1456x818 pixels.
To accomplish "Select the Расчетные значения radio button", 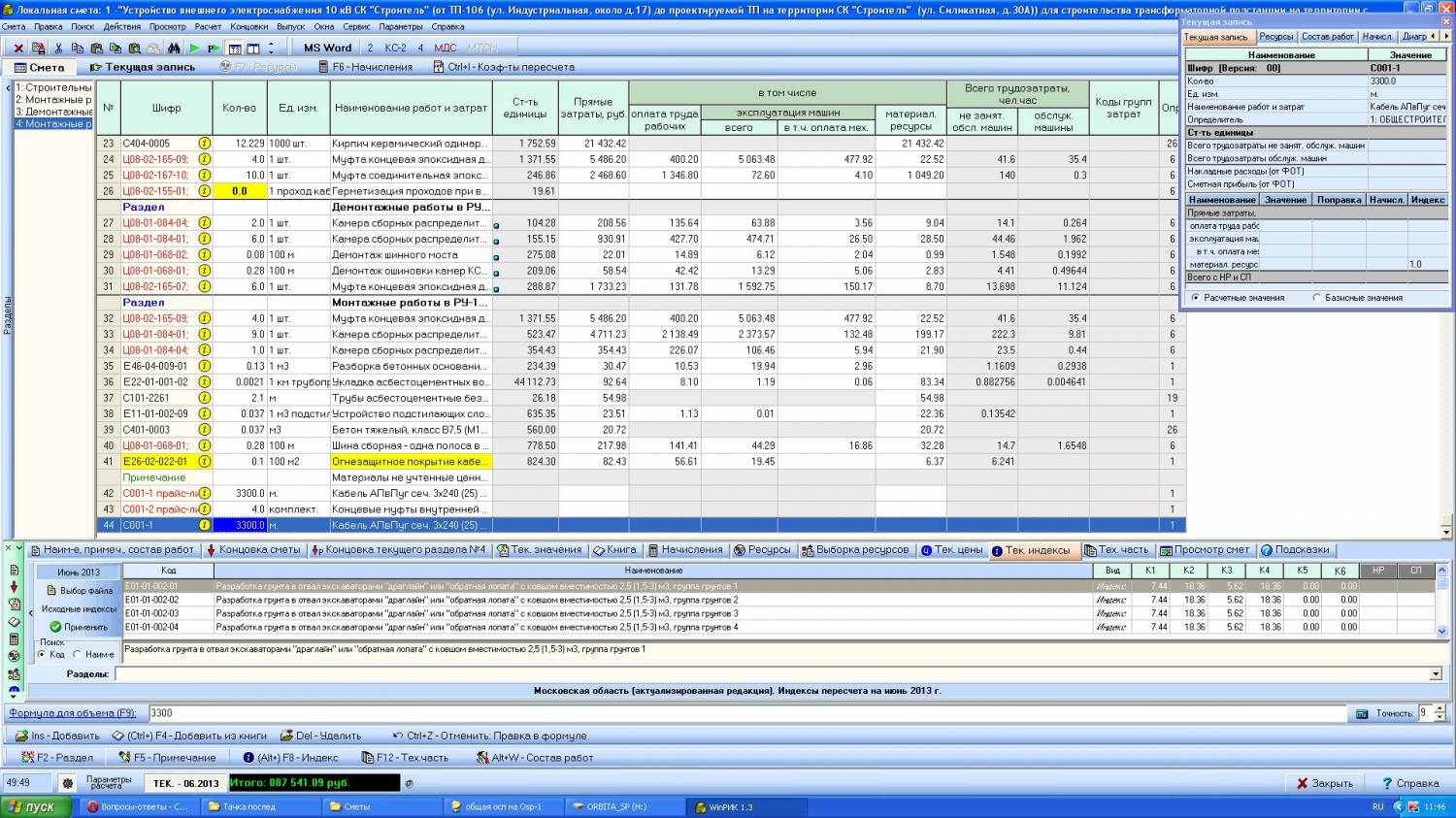I will pyautogui.click(x=1195, y=298).
